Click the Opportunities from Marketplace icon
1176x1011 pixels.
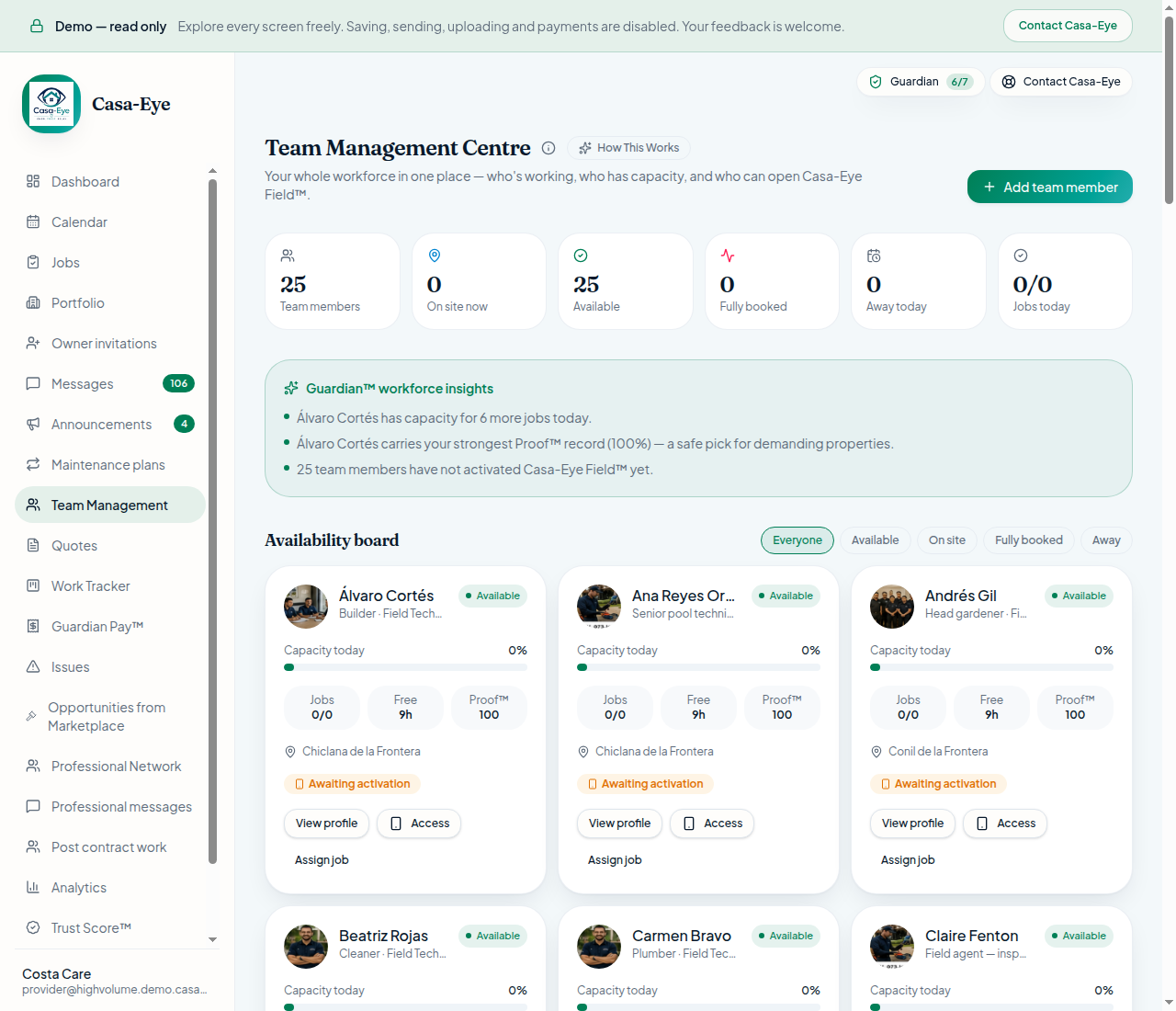coord(31,716)
